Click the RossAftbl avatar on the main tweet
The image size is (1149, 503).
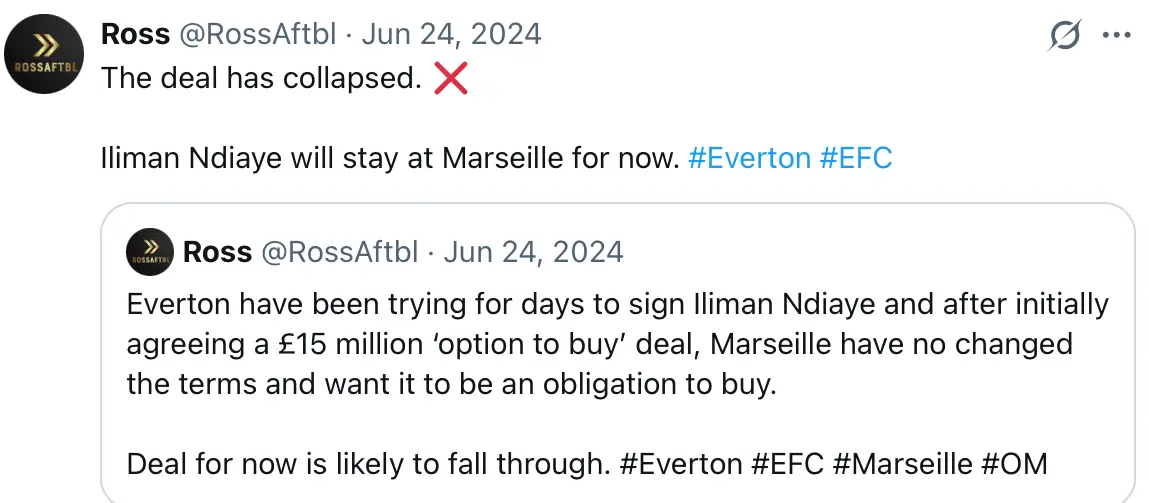(x=43, y=57)
